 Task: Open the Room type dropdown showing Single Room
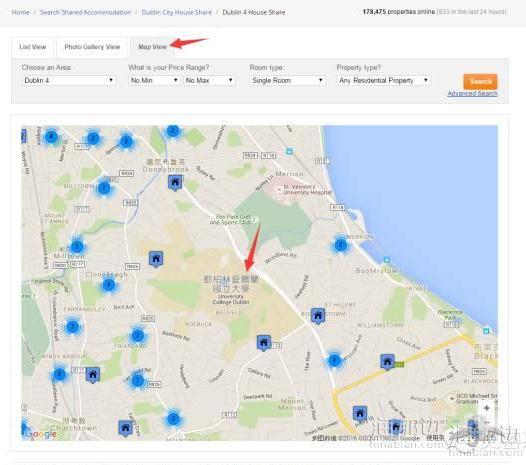[x=287, y=81]
